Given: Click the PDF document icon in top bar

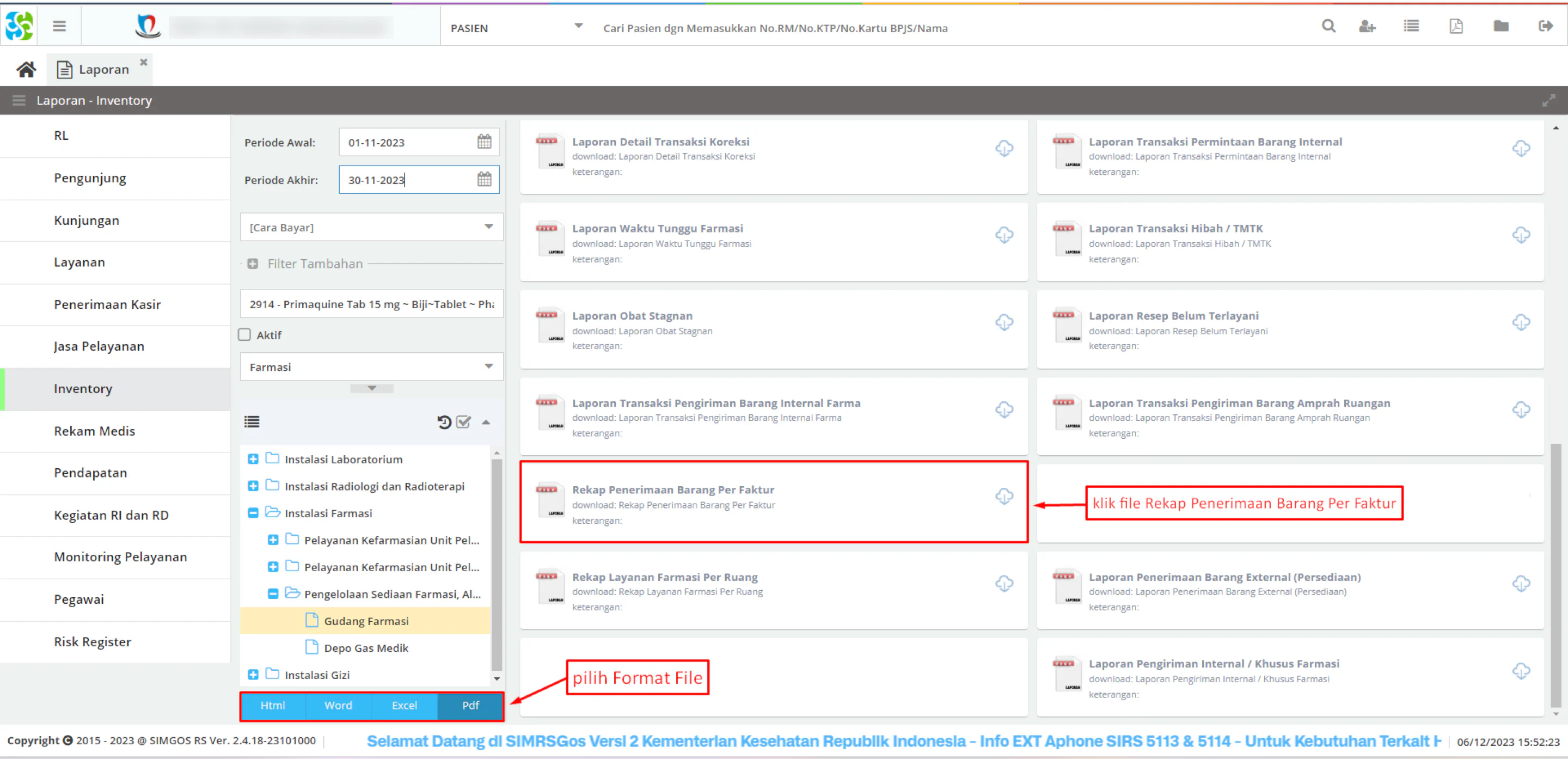Looking at the screenshot, I should click(x=1456, y=26).
